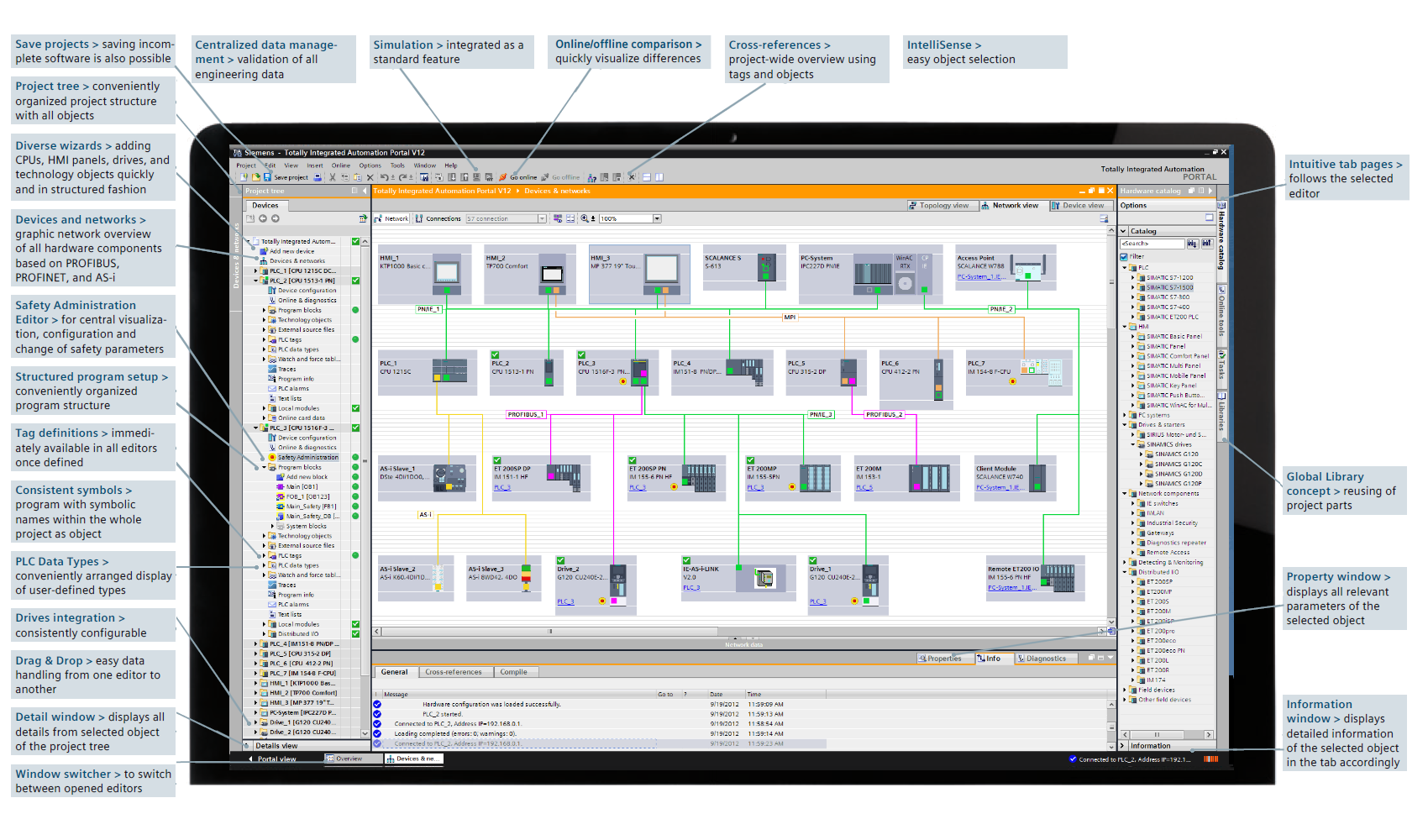
Task: Click the Start simulation icon
Action: coord(476,177)
